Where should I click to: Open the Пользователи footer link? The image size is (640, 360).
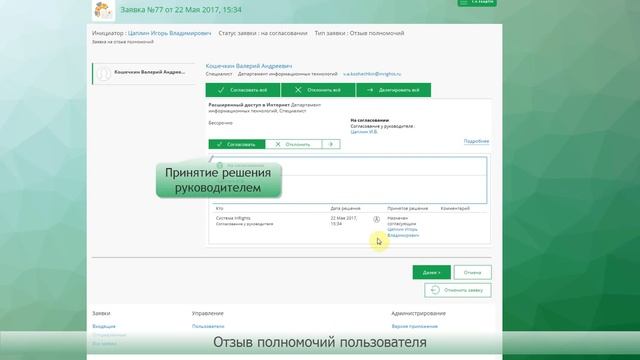[208, 326]
